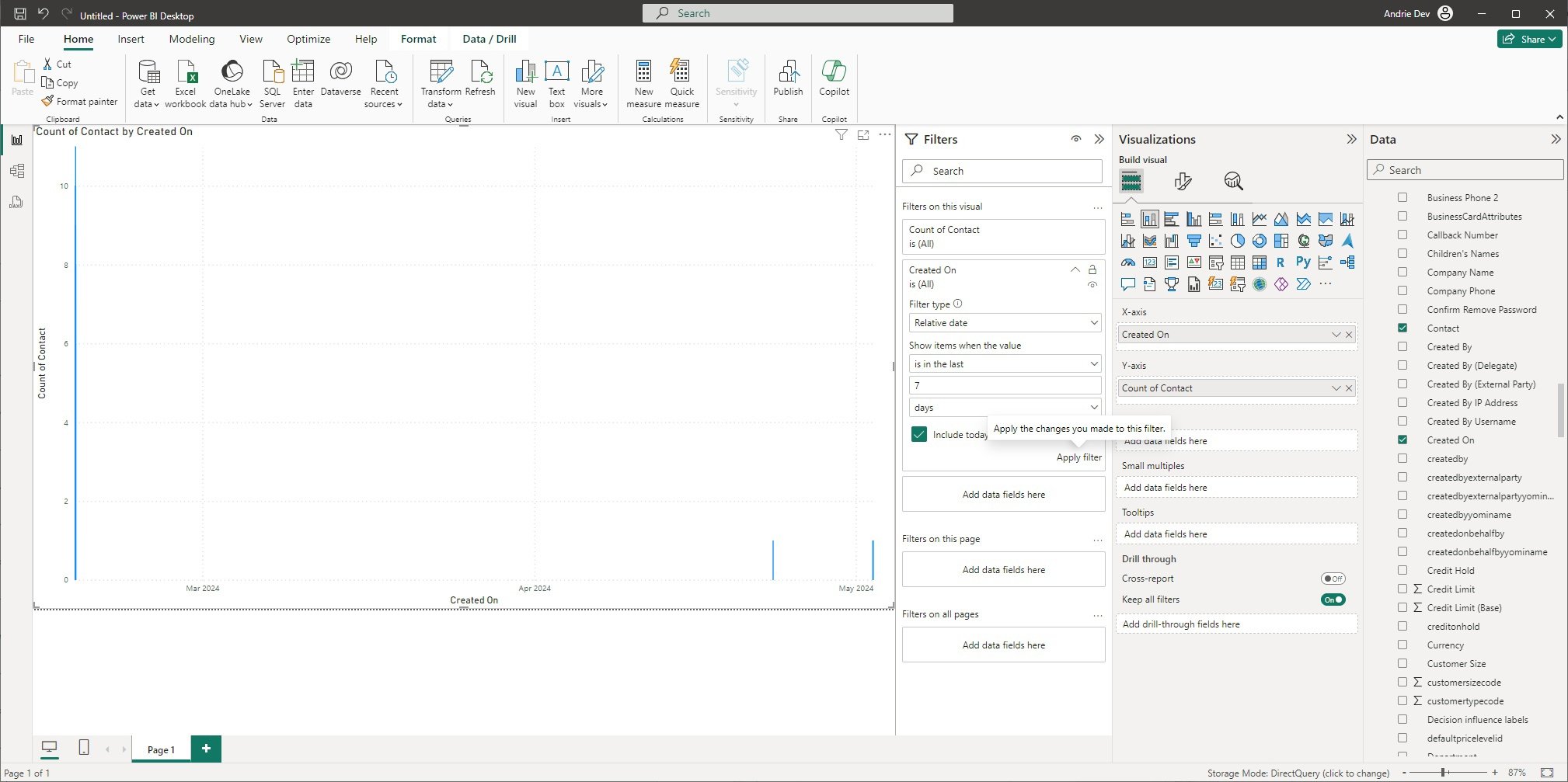Click Focus mode icon on chart
Screen dimensions: 1568x782
pos(863,135)
